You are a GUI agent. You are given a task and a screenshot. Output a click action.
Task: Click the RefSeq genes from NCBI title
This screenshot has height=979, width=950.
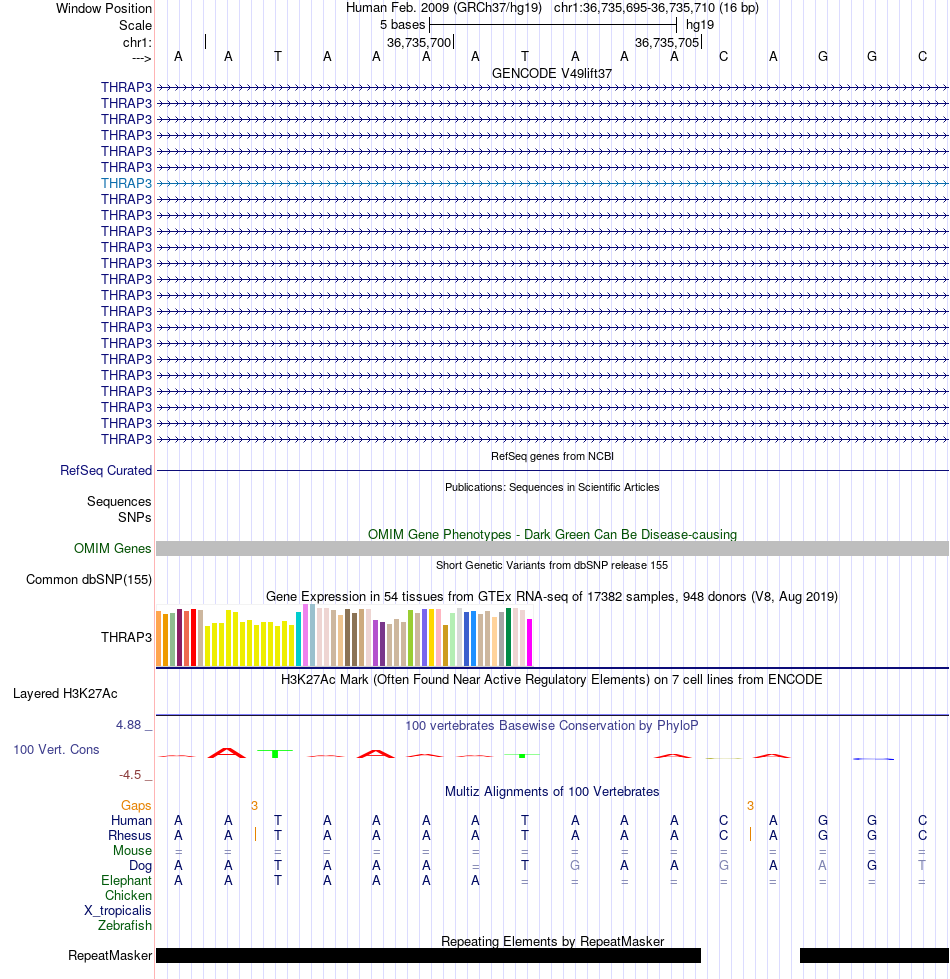click(x=552, y=456)
